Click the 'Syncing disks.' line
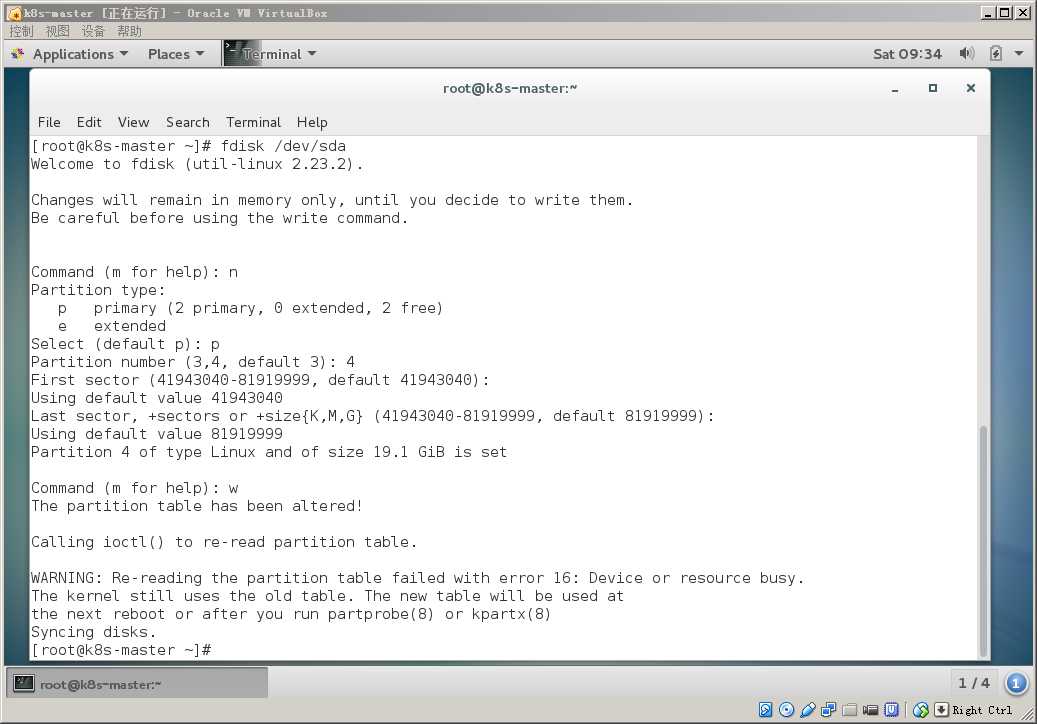The height and width of the screenshot is (724, 1037). [x=93, y=632]
